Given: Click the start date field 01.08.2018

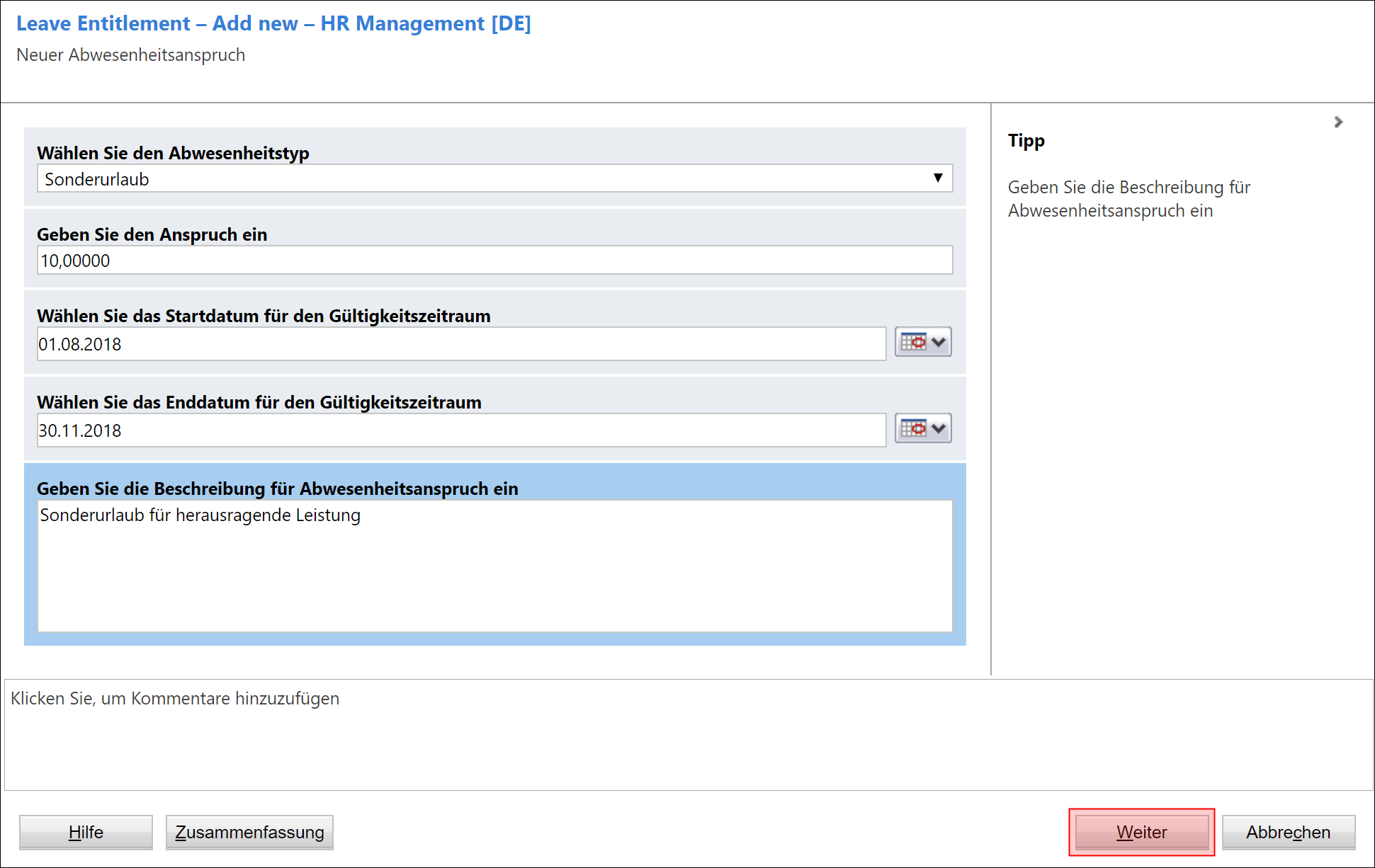Looking at the screenshot, I should (460, 344).
